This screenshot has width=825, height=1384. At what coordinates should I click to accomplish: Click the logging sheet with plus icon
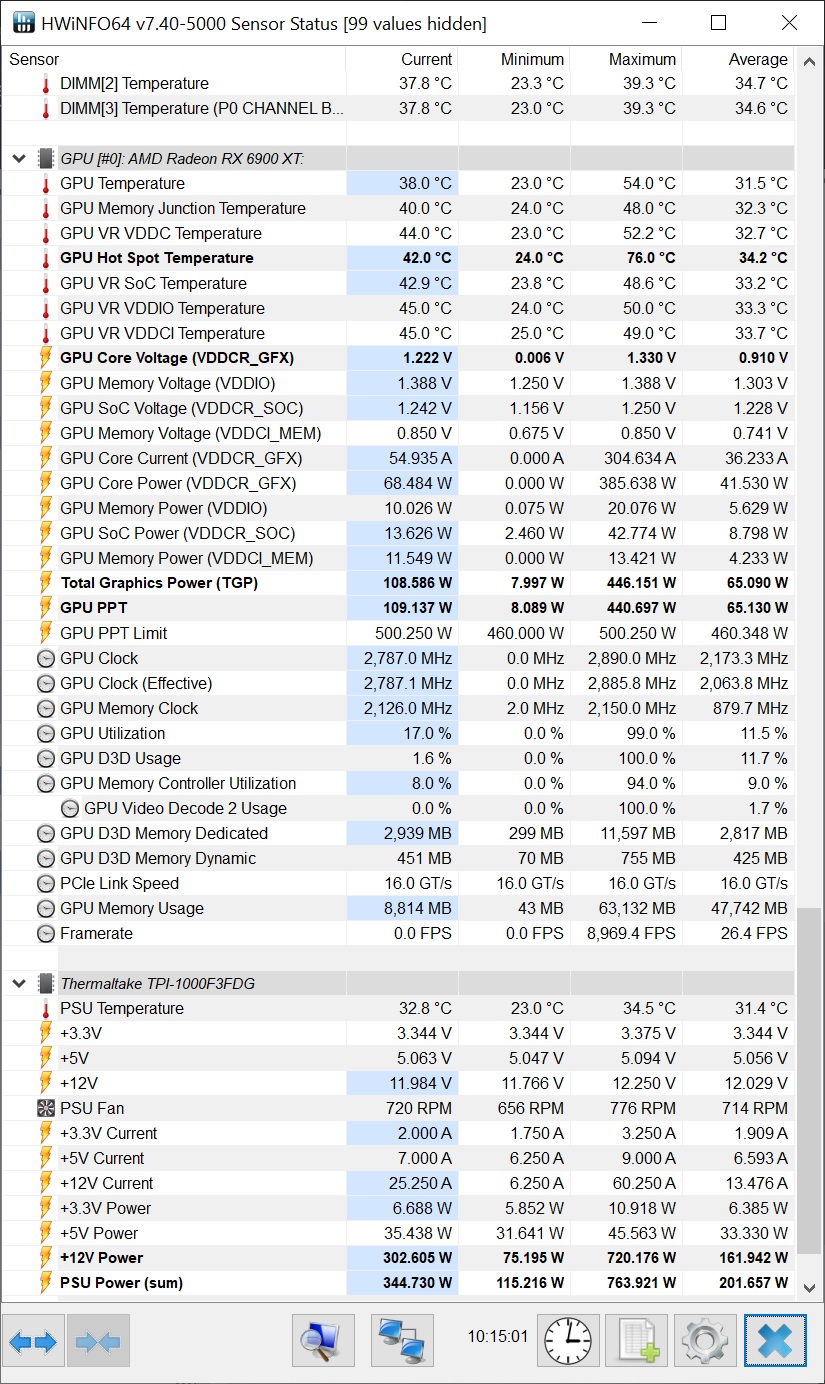pyautogui.click(x=637, y=1341)
